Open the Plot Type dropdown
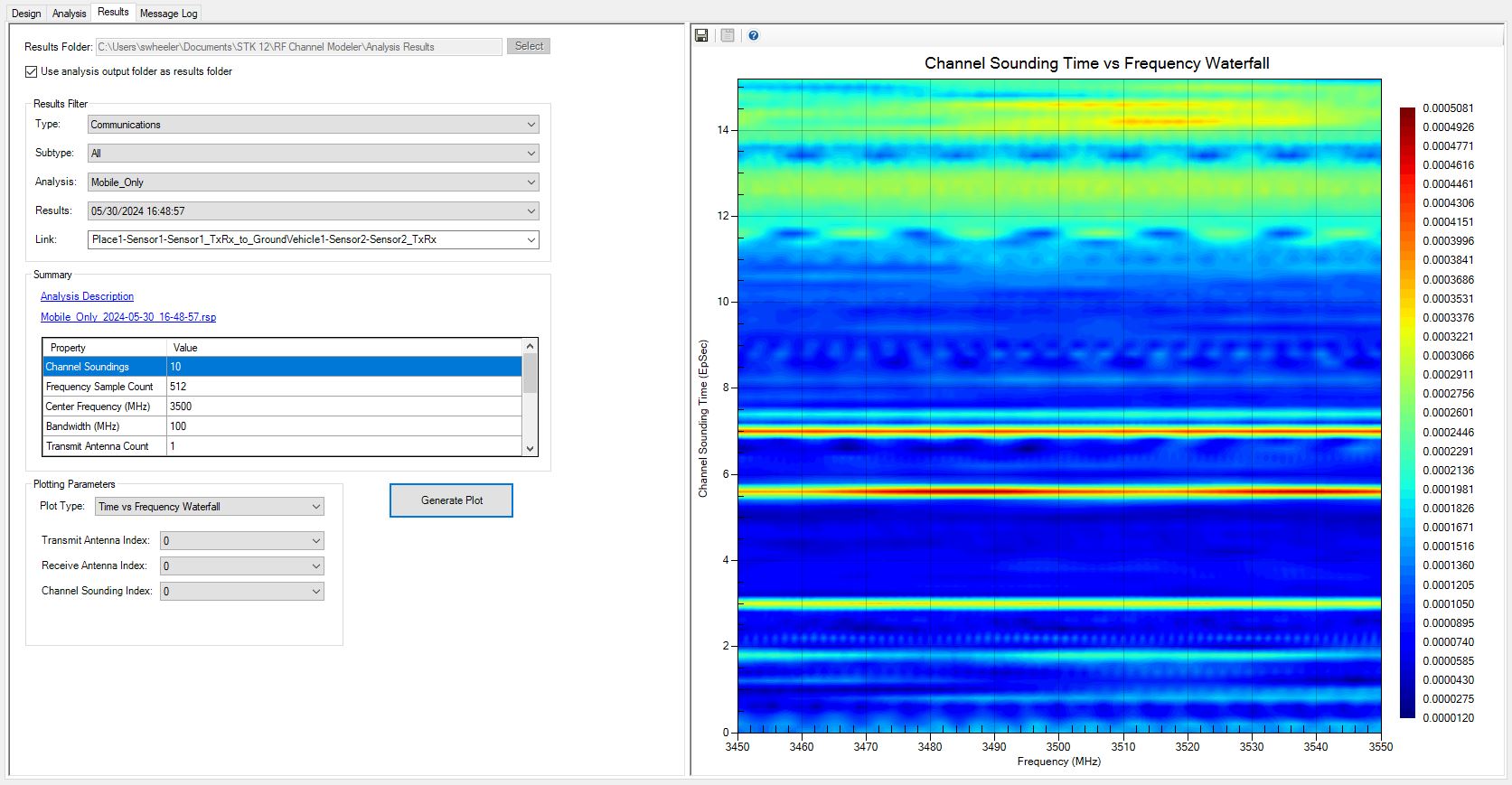The image size is (1512, 785). [209, 507]
